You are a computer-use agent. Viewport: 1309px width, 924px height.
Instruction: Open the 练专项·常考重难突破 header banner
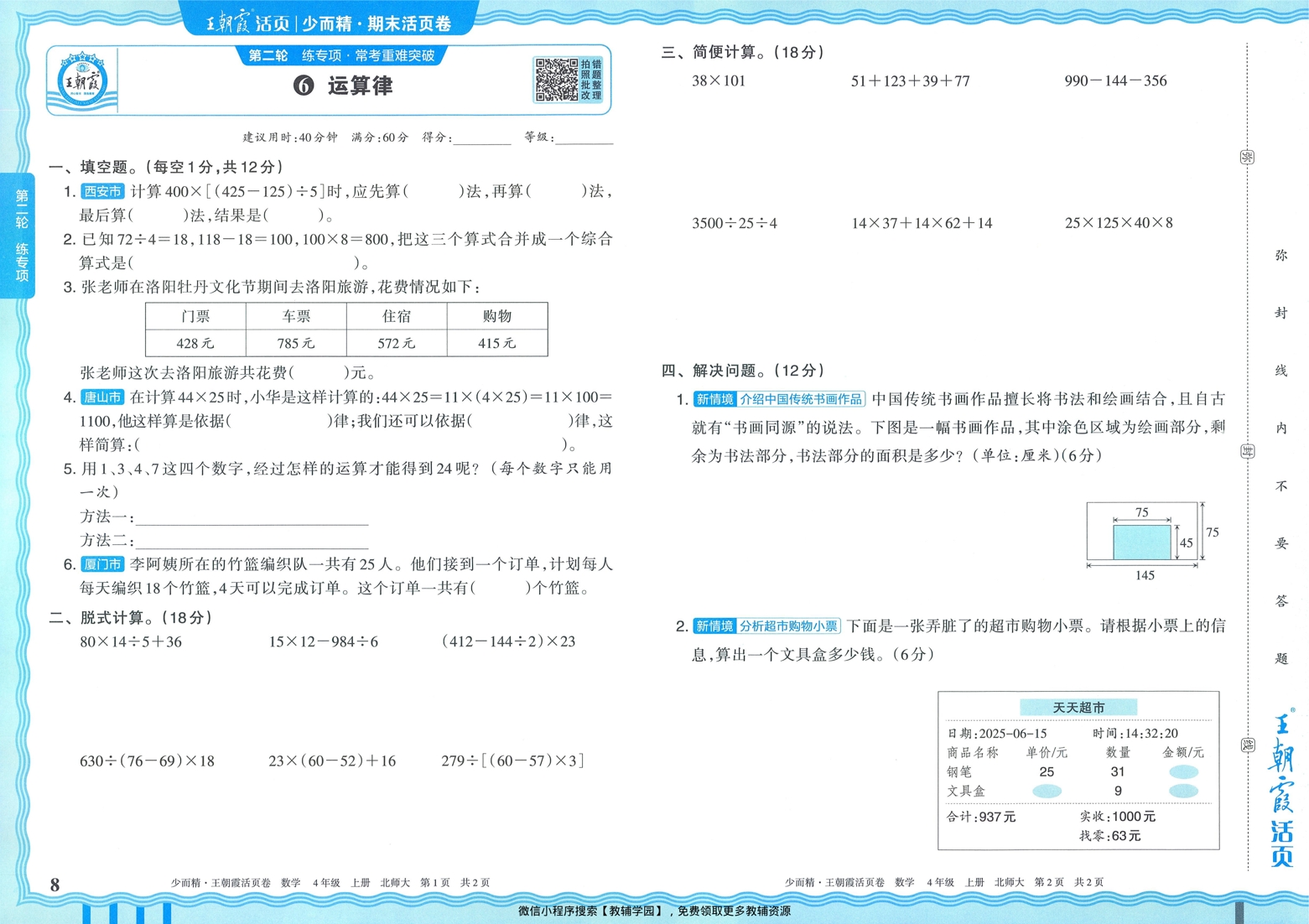345,57
